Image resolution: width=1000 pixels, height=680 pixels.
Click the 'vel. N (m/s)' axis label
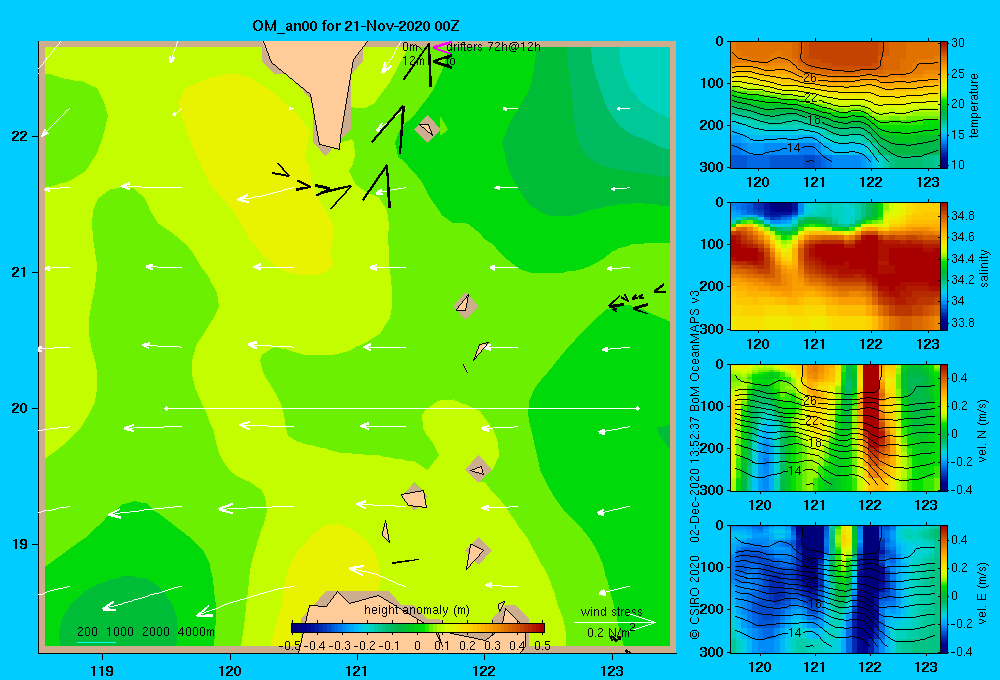(x=983, y=431)
